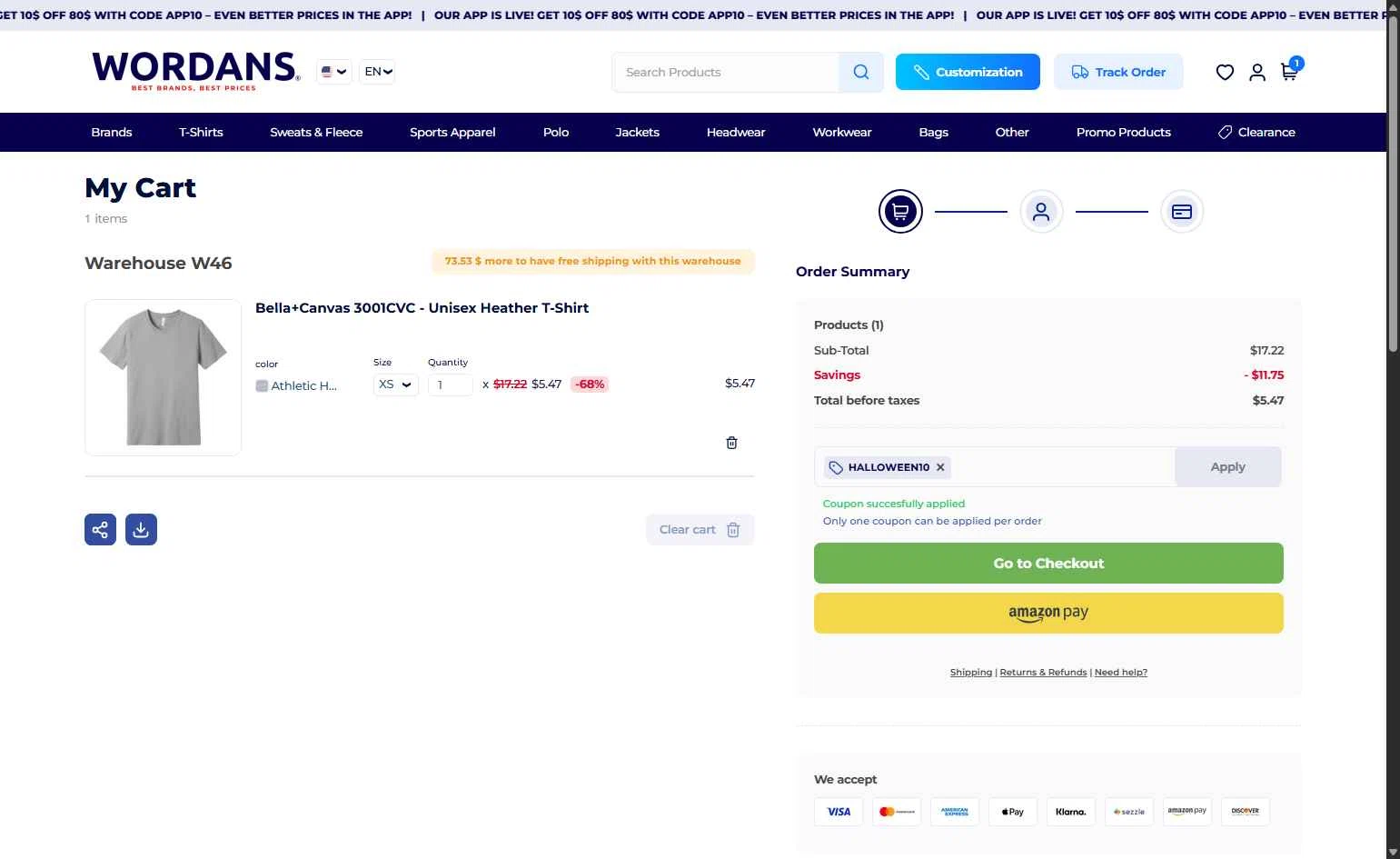Open the Shipping link
Screen dimensions: 1400x859
(971, 672)
